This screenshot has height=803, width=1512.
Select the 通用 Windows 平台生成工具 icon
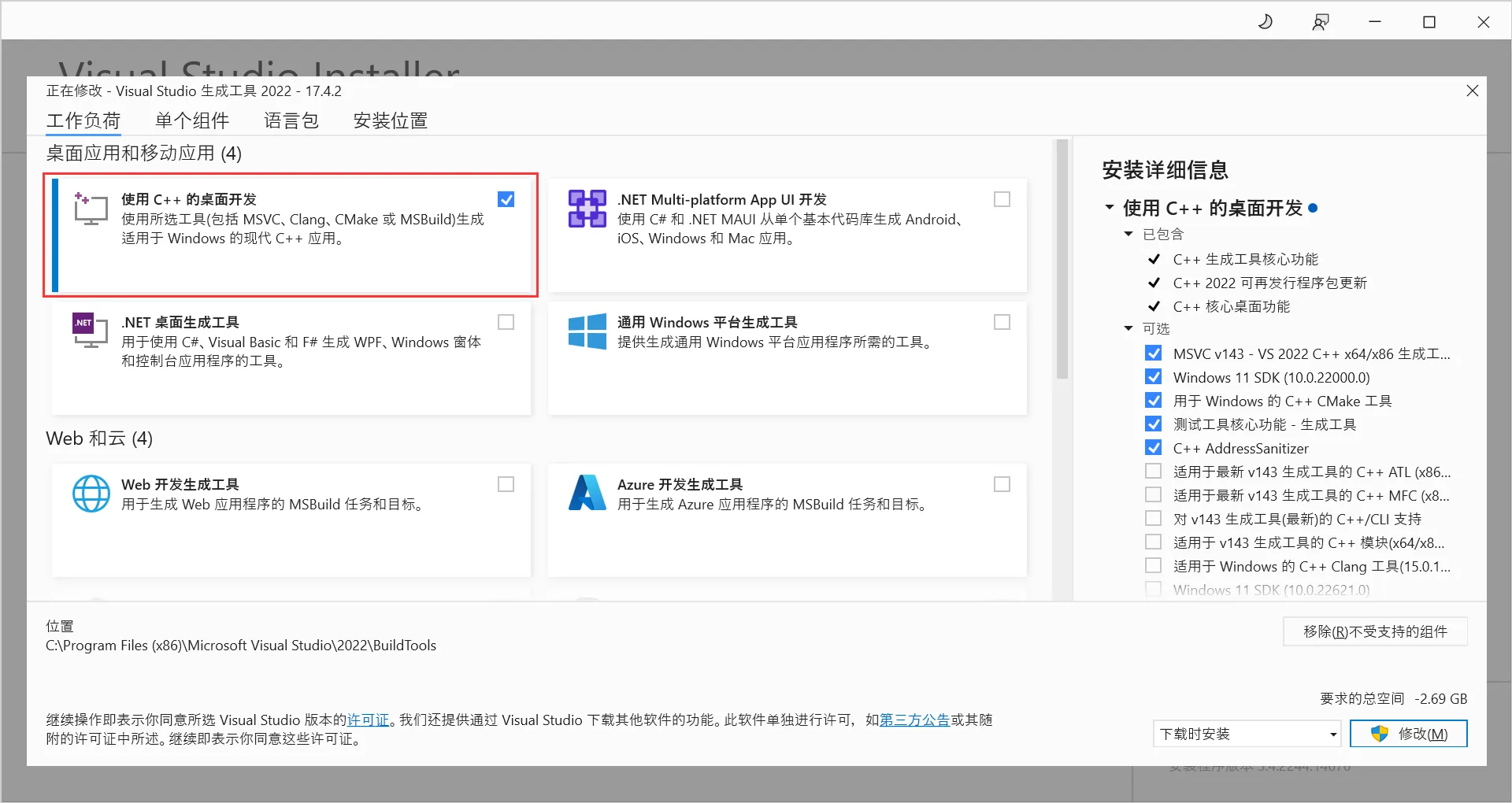(586, 331)
